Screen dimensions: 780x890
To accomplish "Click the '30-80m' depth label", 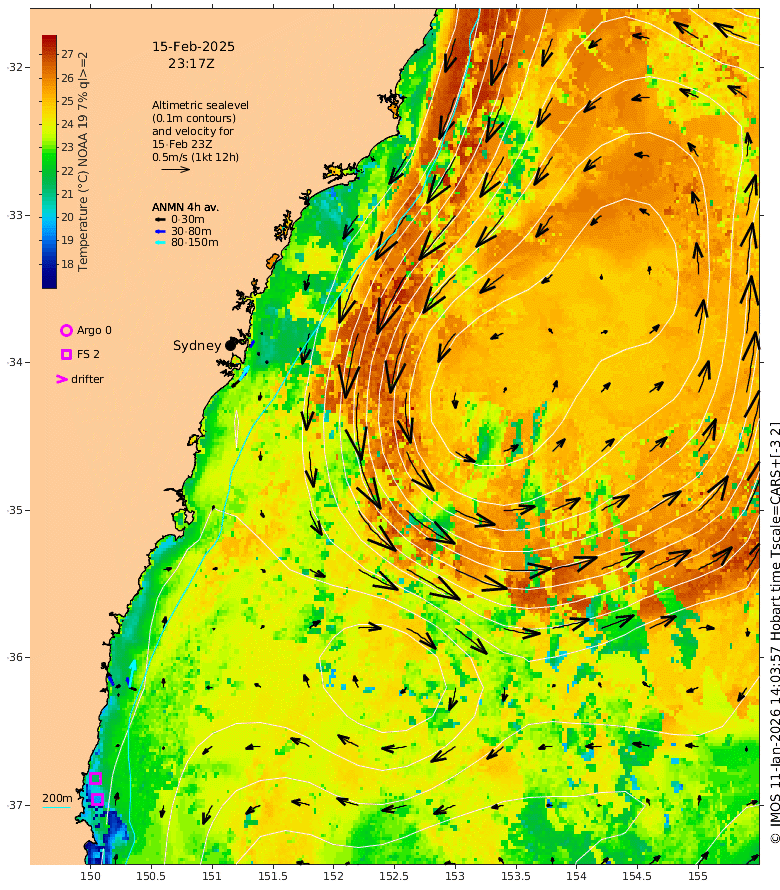I will [x=191, y=231].
